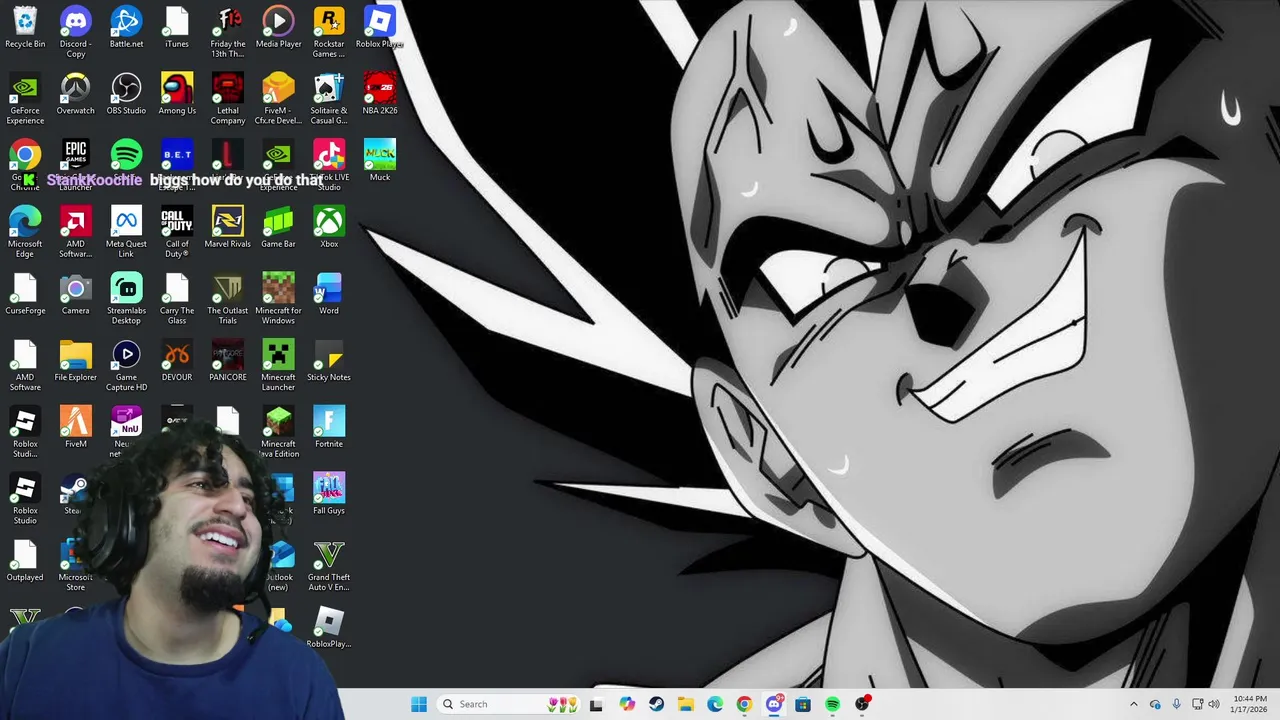The height and width of the screenshot is (720, 1280).
Task: Select the Minecraft for Windows shortcut
Action: click(x=278, y=300)
